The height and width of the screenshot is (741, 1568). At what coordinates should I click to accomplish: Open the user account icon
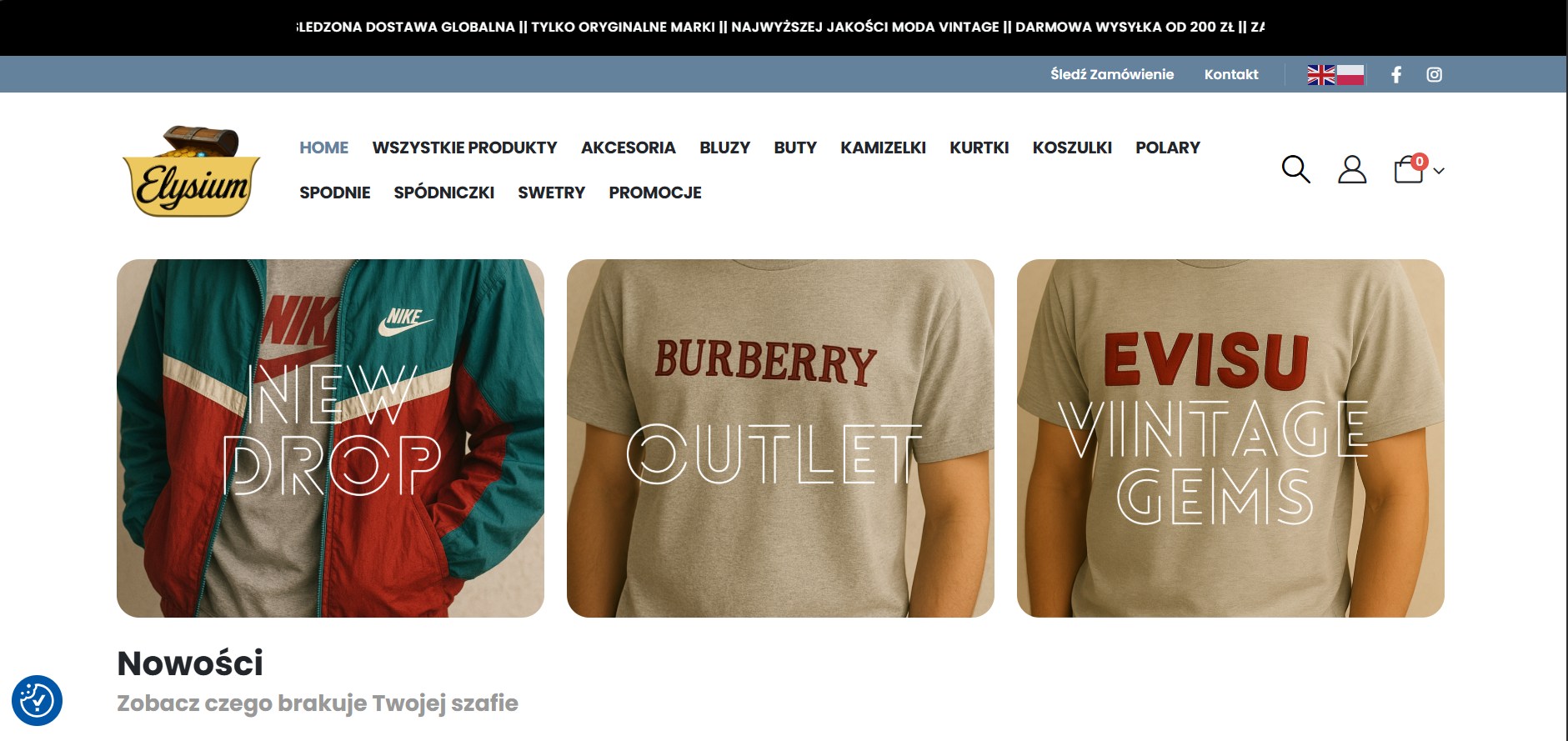tap(1352, 169)
